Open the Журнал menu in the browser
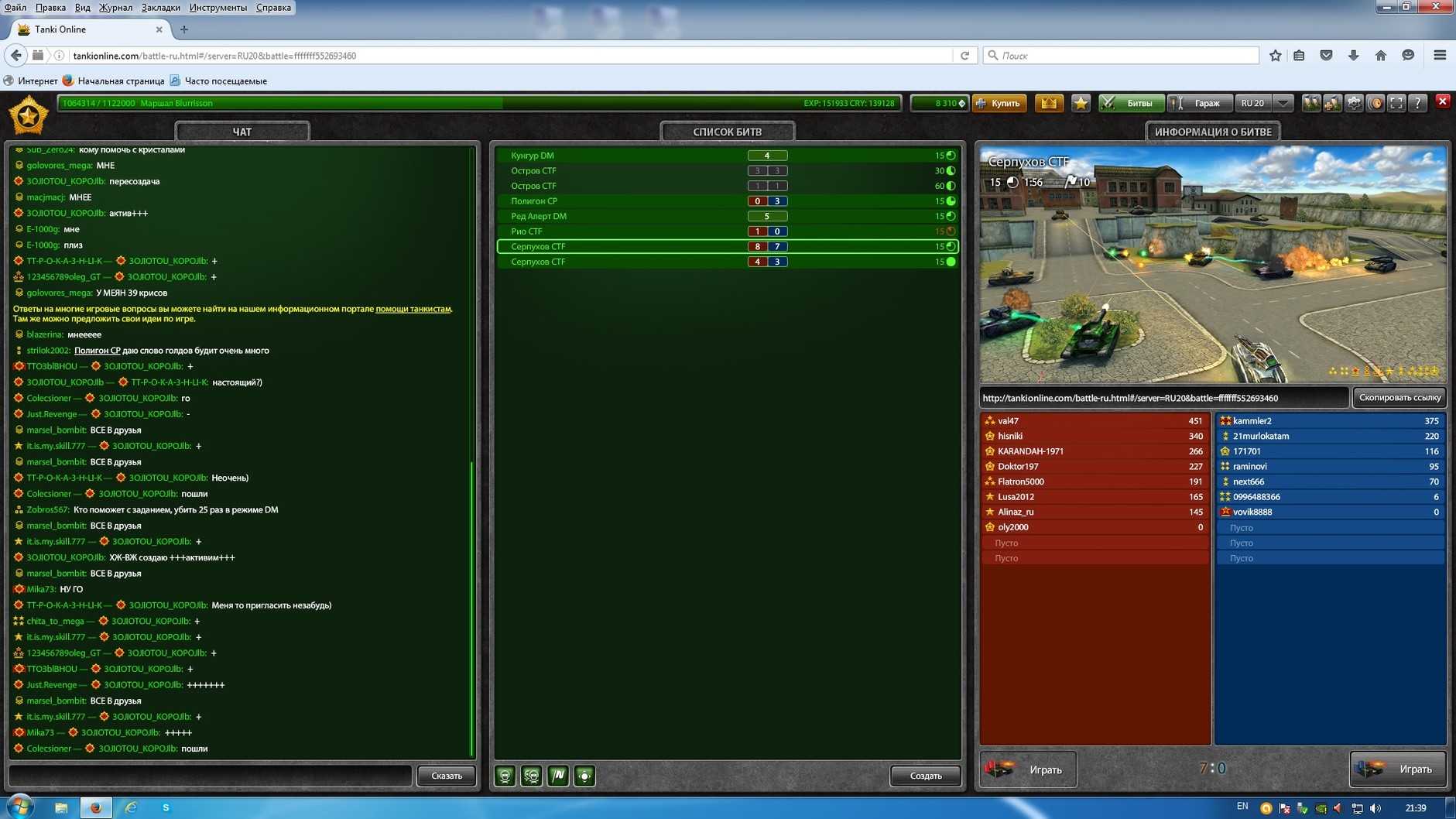 pos(115,8)
